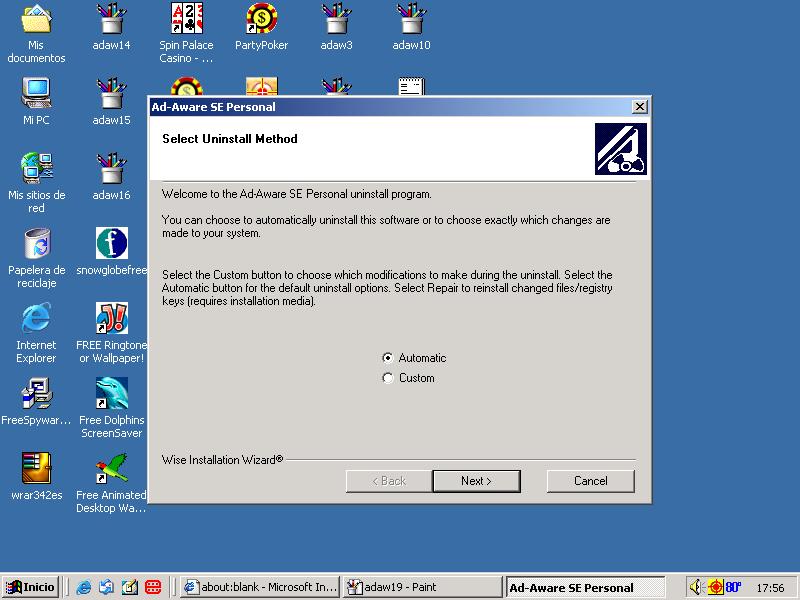Switch to about:blank Microsoft Internet Explorer taskbar item
Image resolution: width=800 pixels, height=600 pixels.
point(260,587)
